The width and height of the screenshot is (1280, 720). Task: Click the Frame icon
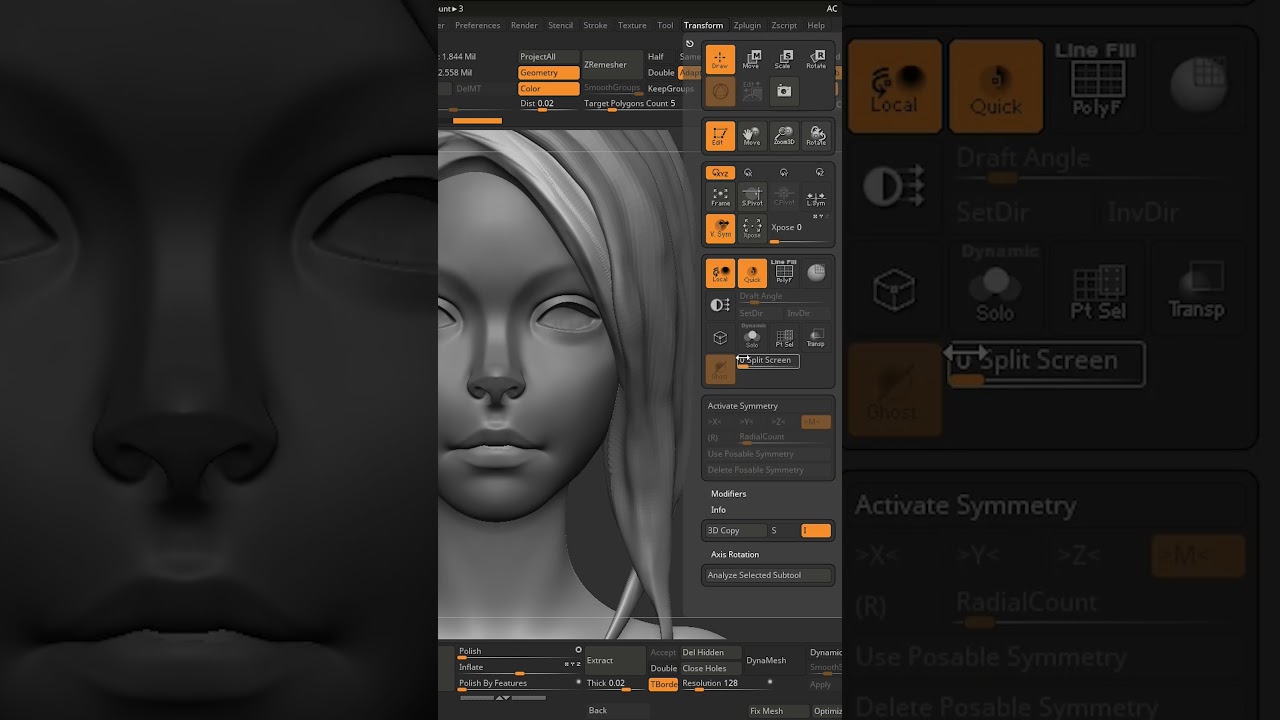720,197
